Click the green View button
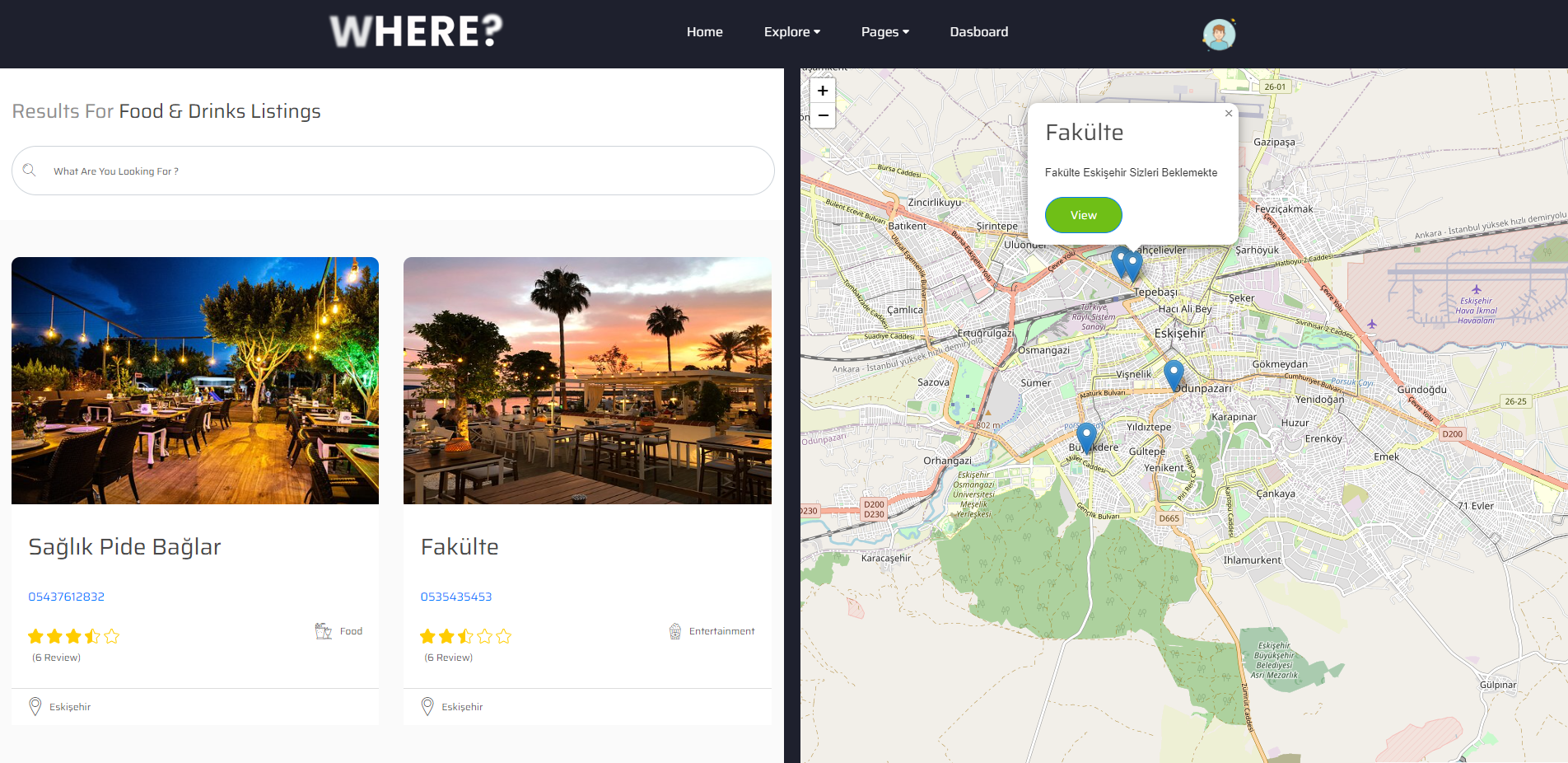The height and width of the screenshot is (763, 1568). pyautogui.click(x=1084, y=215)
